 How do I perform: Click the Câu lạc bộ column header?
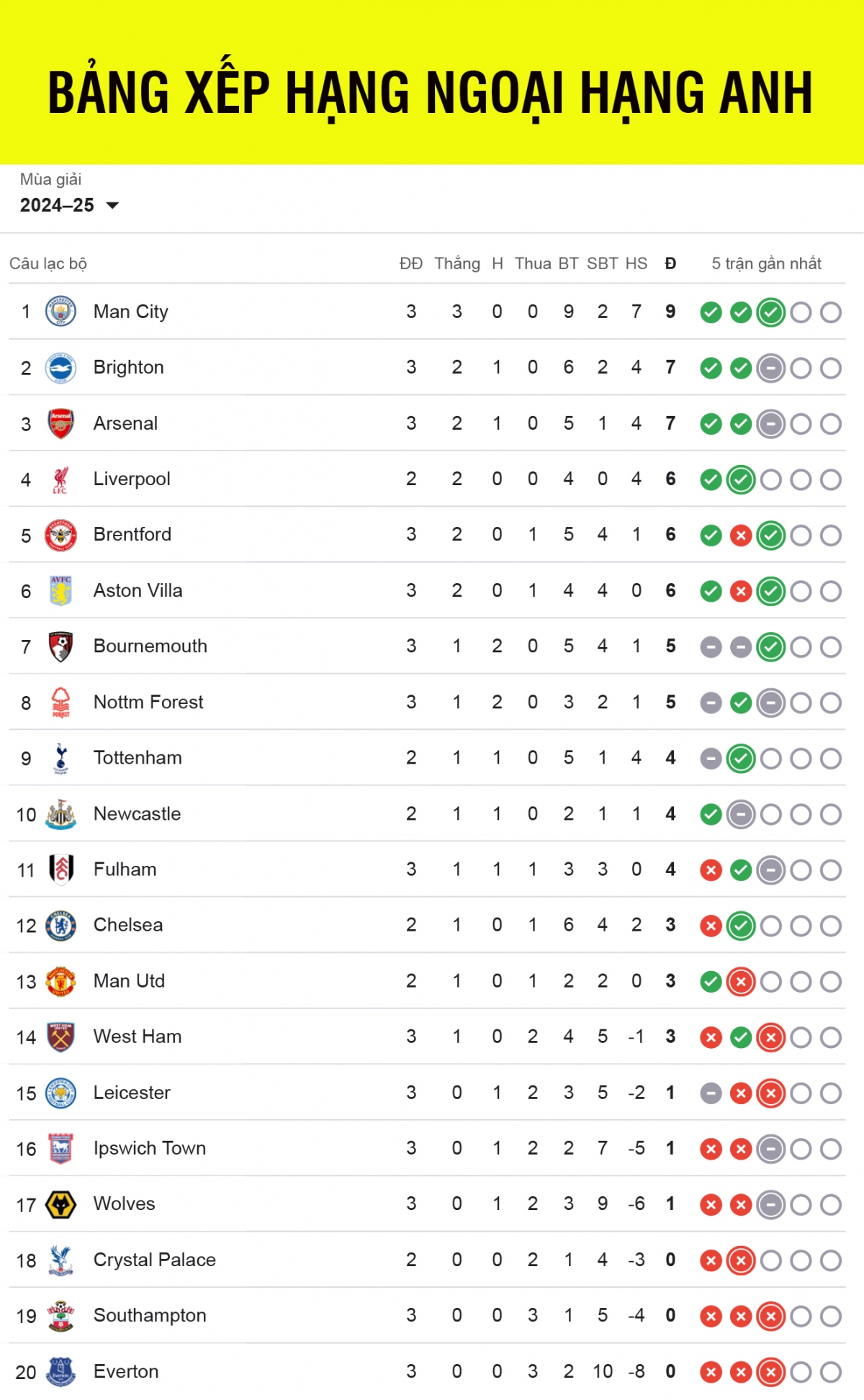point(48,264)
